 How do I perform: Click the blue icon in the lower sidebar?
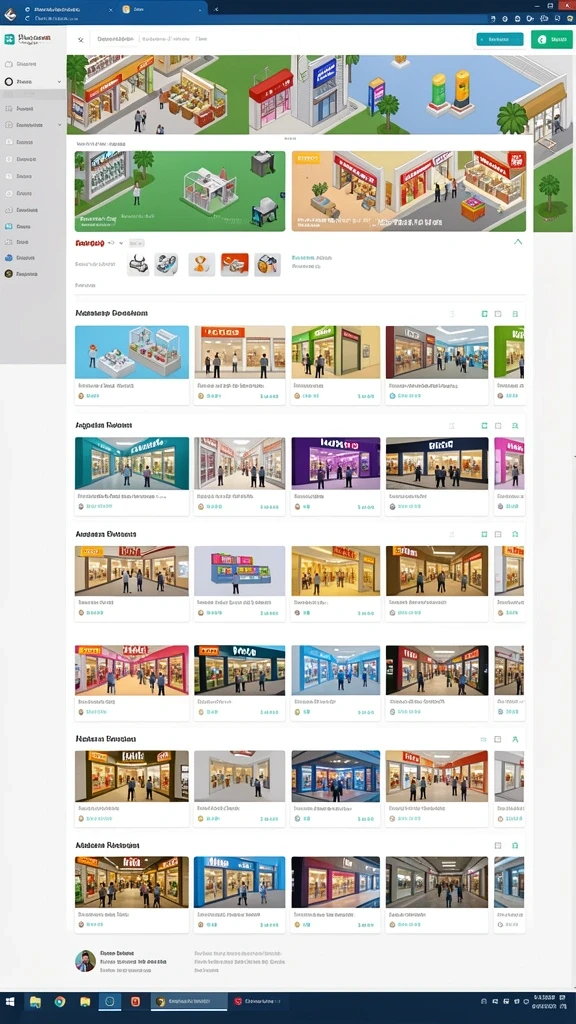[x=8, y=258]
